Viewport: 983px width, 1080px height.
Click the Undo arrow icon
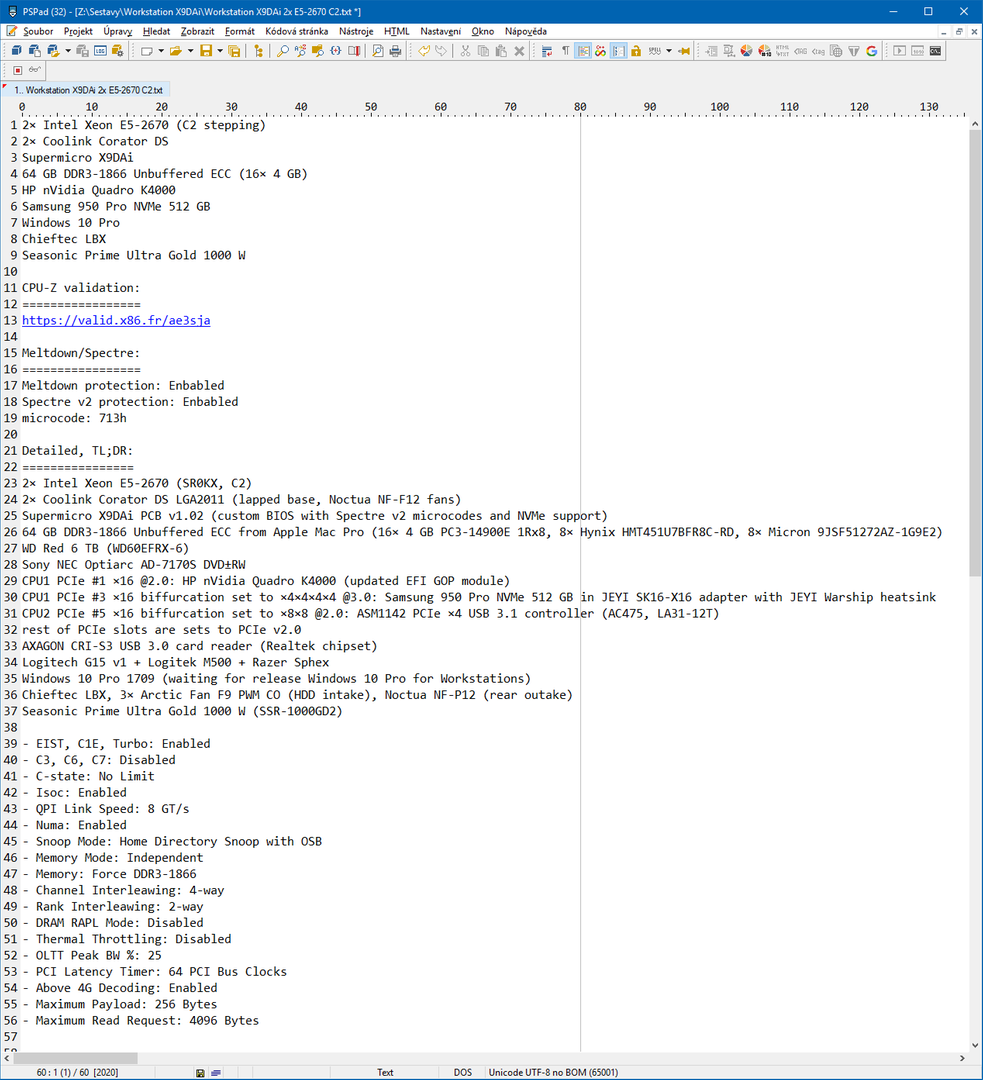(424, 51)
